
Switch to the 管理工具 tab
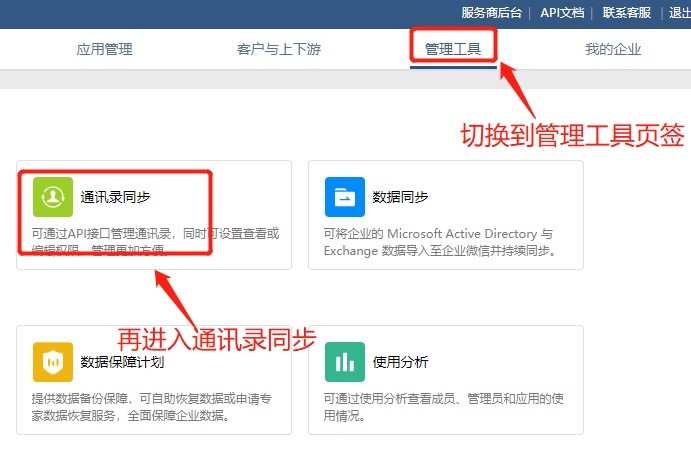[x=453, y=49]
